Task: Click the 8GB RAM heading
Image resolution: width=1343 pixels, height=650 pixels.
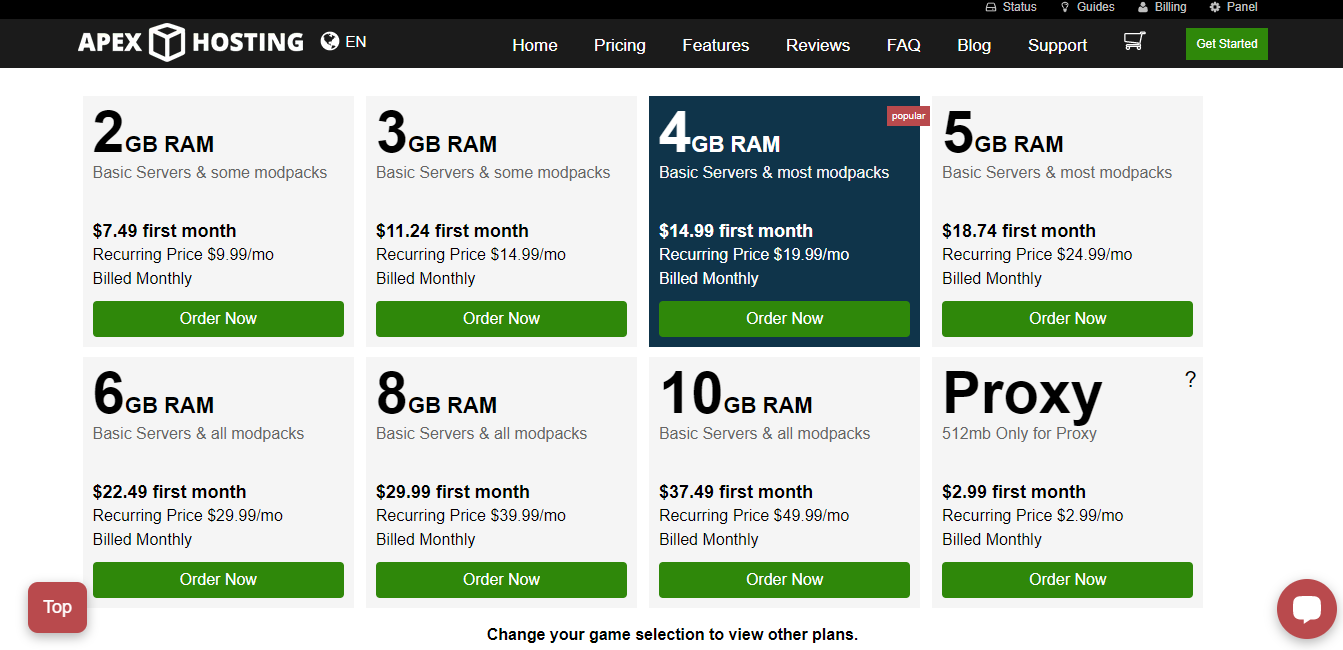Action: pyautogui.click(x=436, y=394)
